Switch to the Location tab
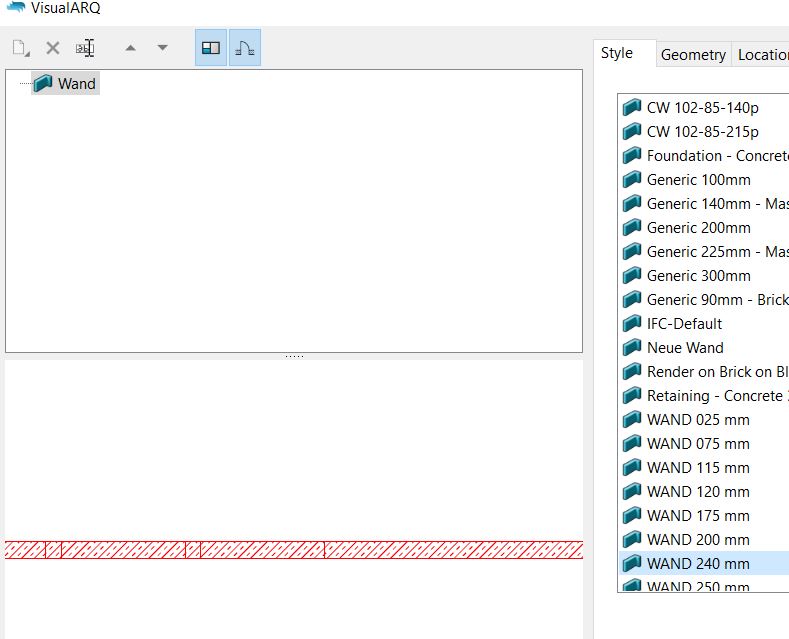The image size is (789, 639). [x=761, y=54]
